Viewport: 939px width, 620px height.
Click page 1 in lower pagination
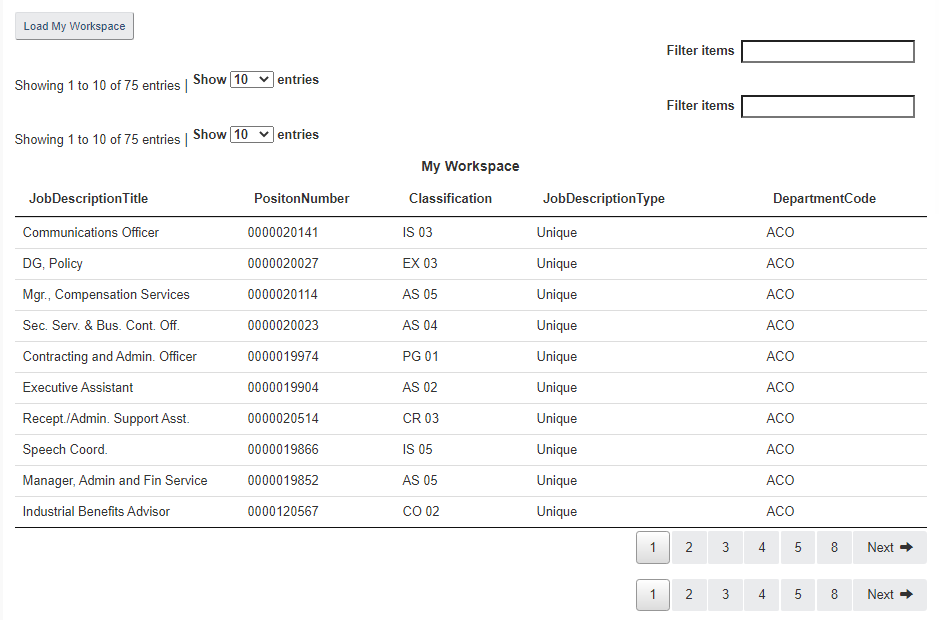[653, 594]
